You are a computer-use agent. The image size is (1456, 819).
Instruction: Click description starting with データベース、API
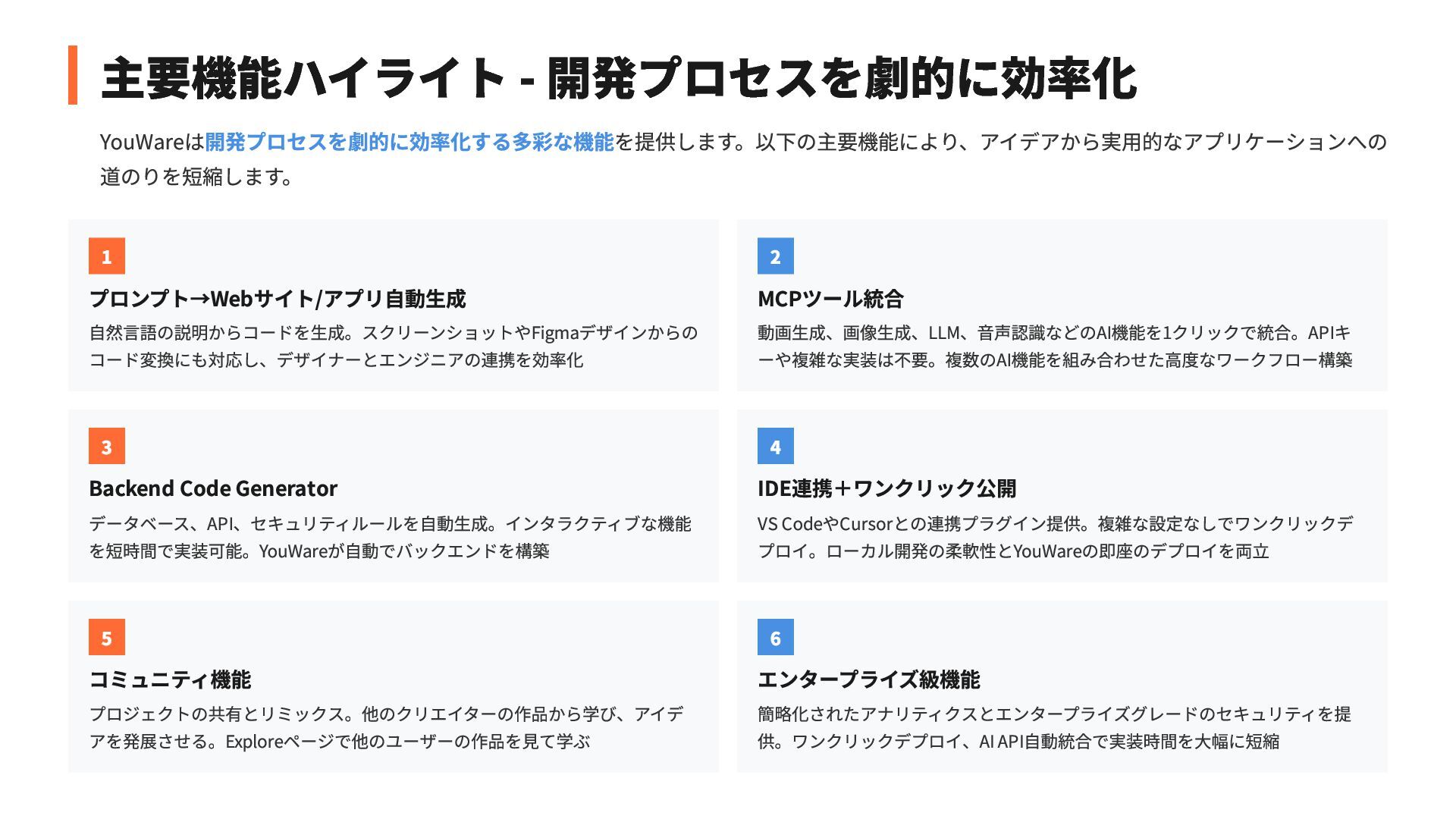(391, 537)
